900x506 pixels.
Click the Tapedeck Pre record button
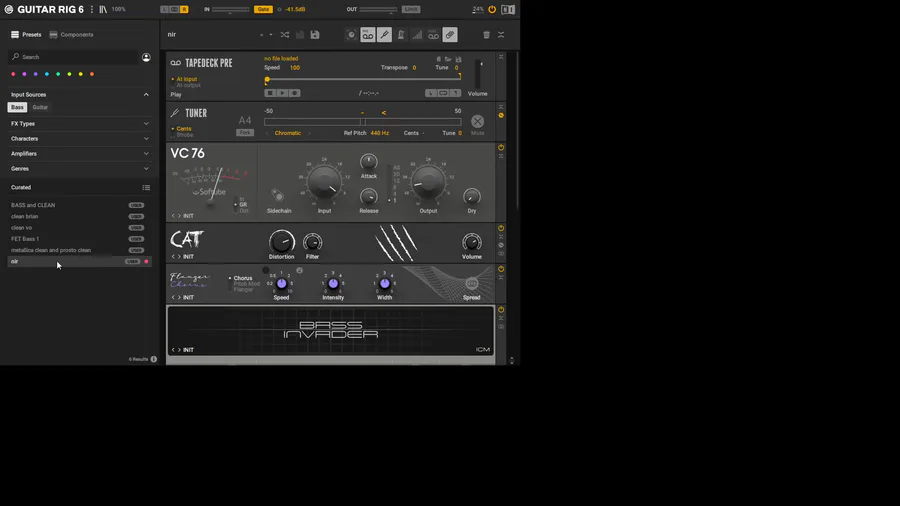(x=295, y=93)
